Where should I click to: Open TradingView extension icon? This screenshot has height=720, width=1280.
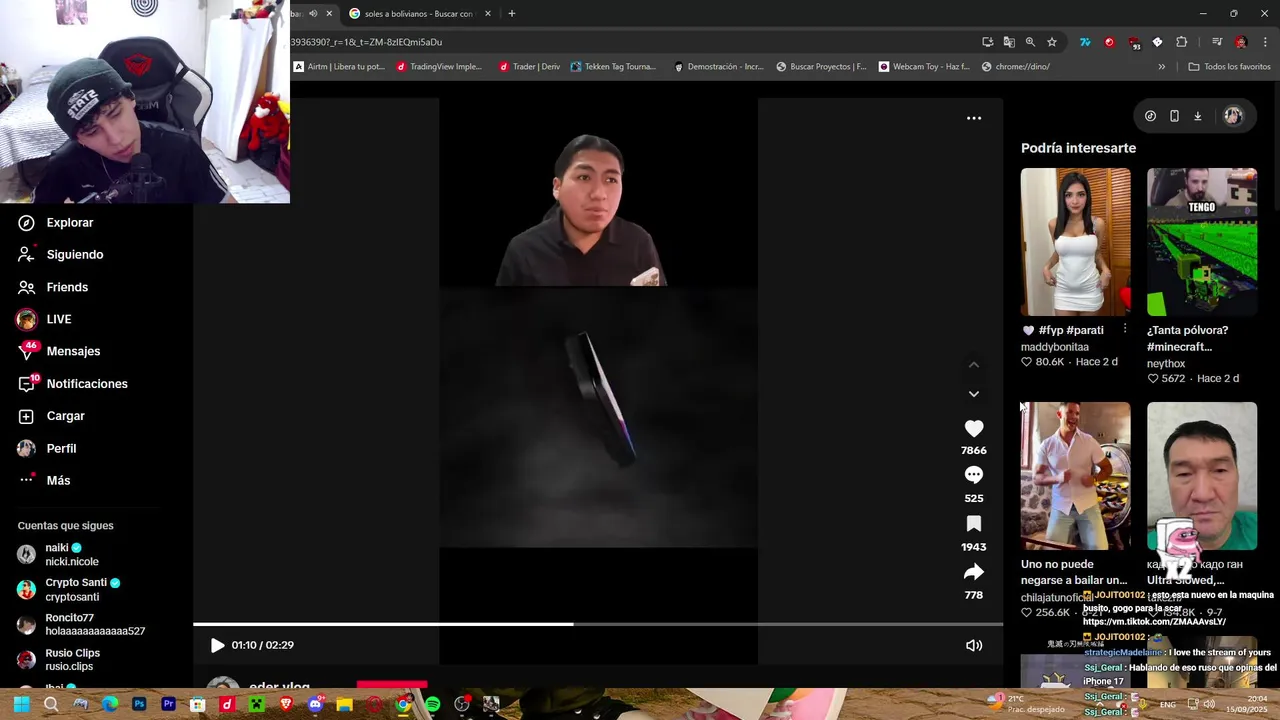tap(1085, 42)
